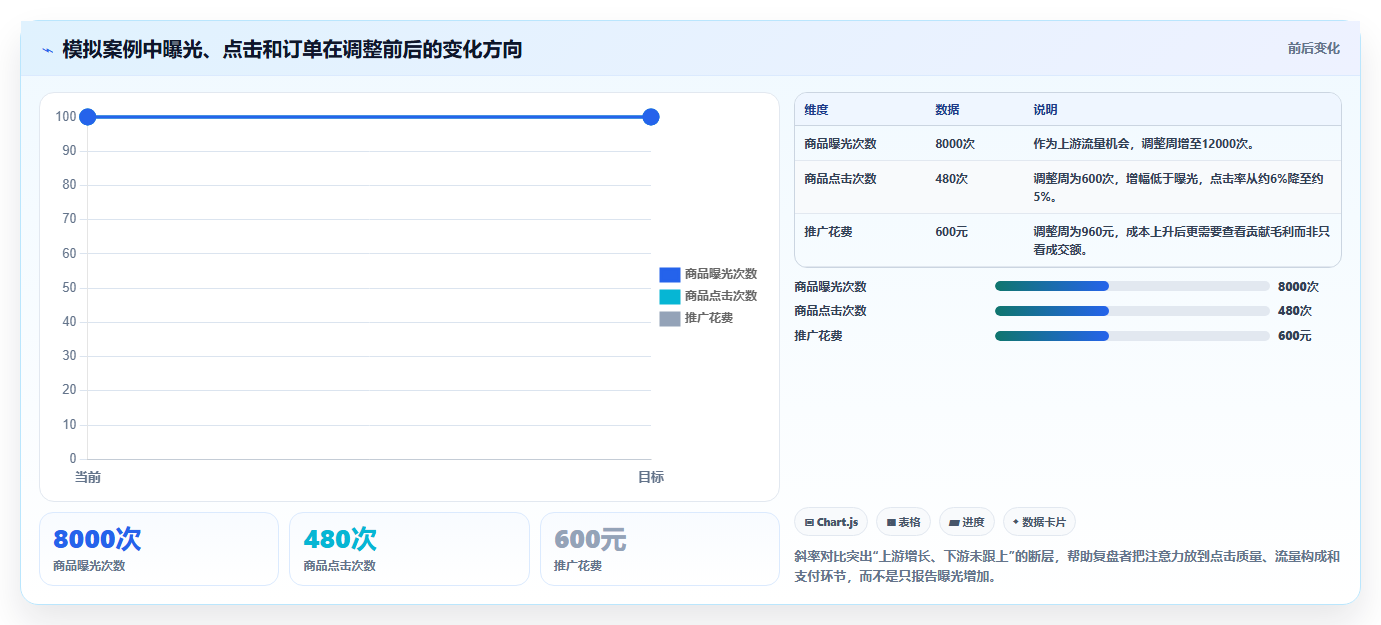Select the Chart.js tag chip

[831, 522]
